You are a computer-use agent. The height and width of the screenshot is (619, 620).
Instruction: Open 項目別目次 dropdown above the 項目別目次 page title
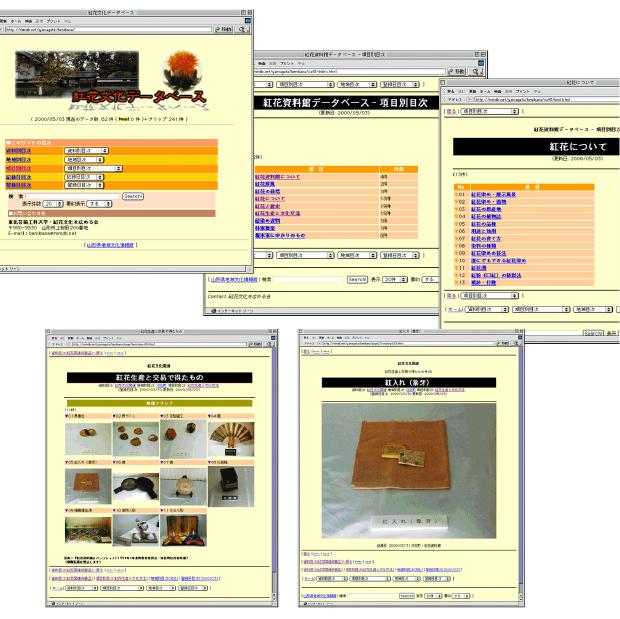(x=305, y=84)
